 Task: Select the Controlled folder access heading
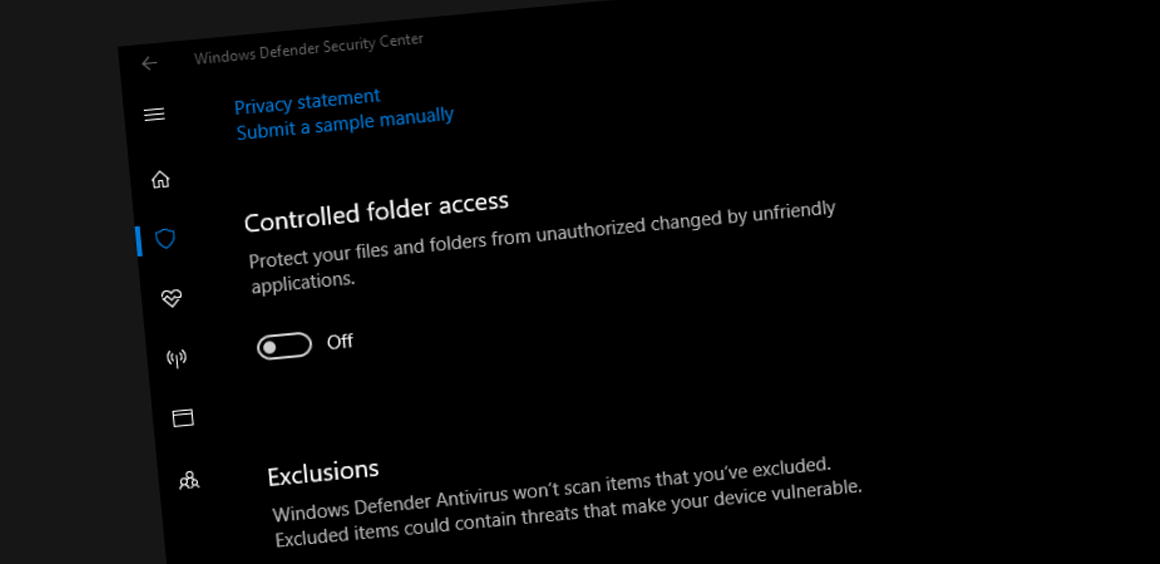pyautogui.click(x=377, y=212)
